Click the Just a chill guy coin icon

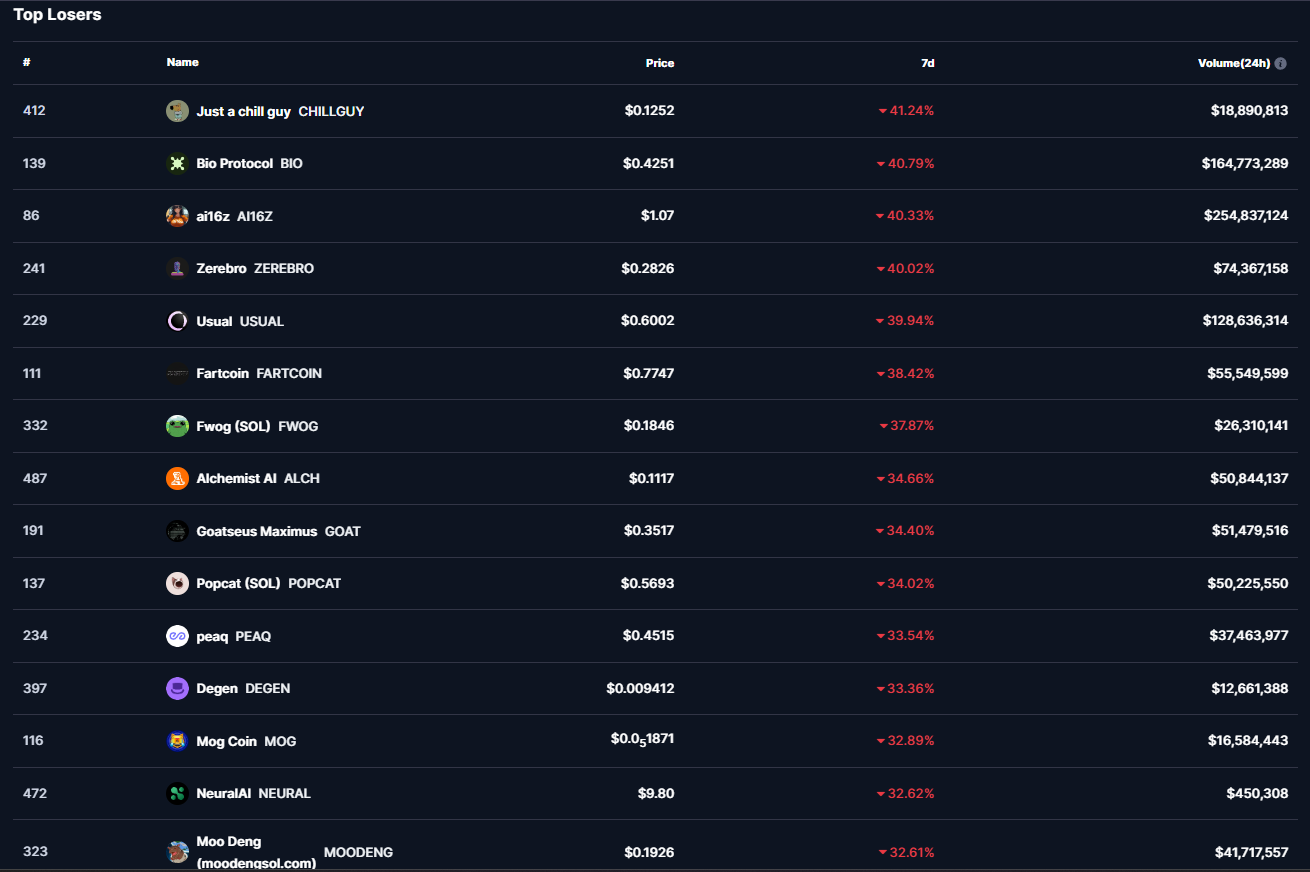click(177, 111)
